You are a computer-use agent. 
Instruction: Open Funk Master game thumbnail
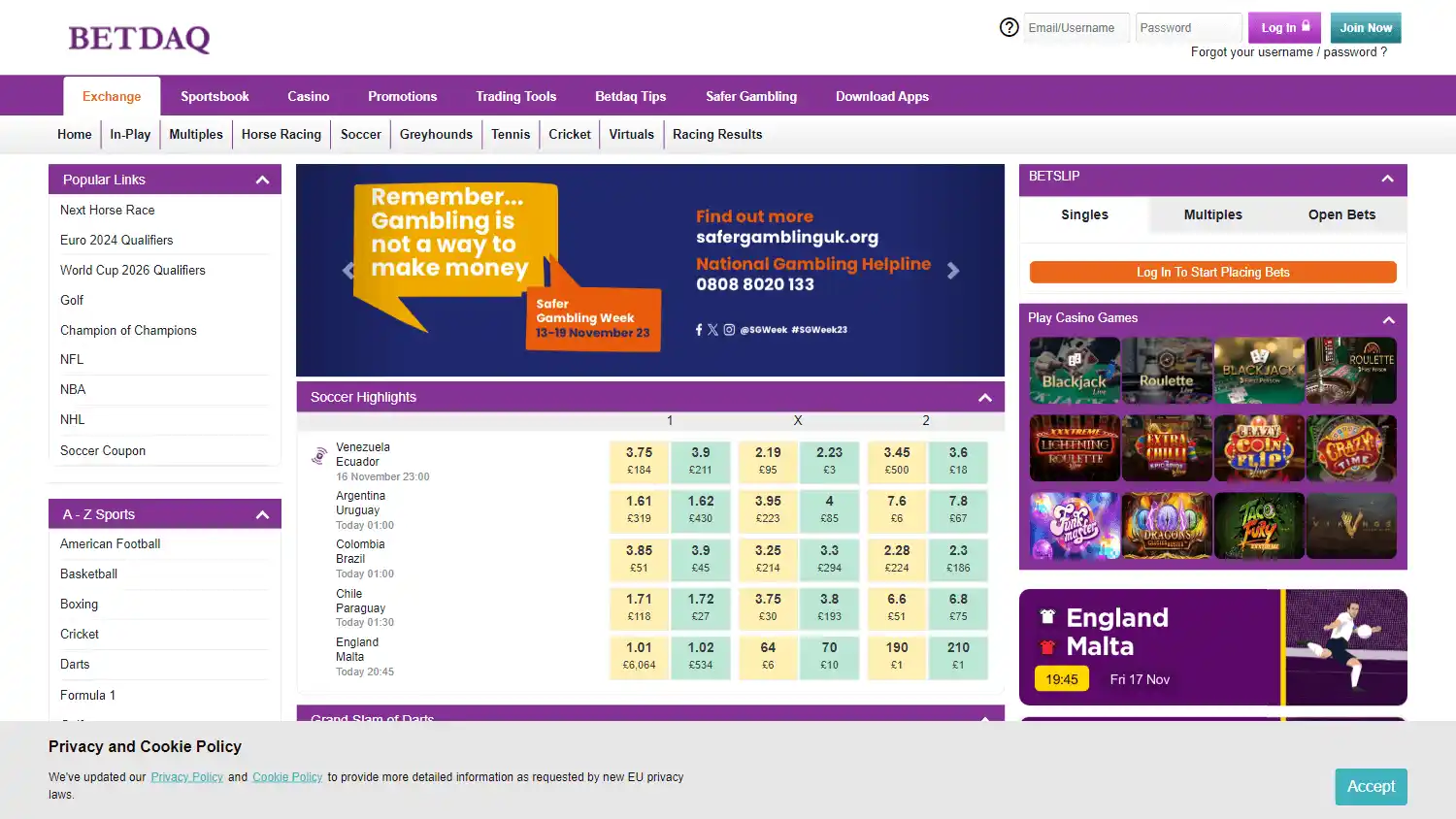pyautogui.click(x=1075, y=525)
